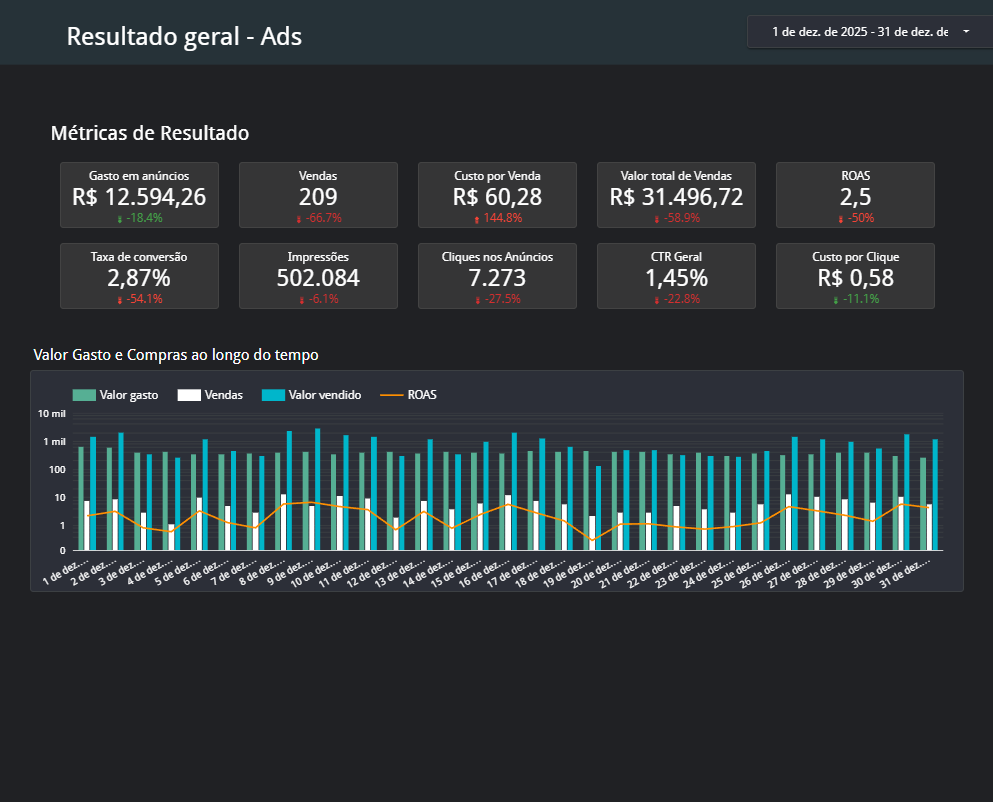The height and width of the screenshot is (802, 993).
Task: Click the date range dropdown arrow
Action: (x=966, y=32)
